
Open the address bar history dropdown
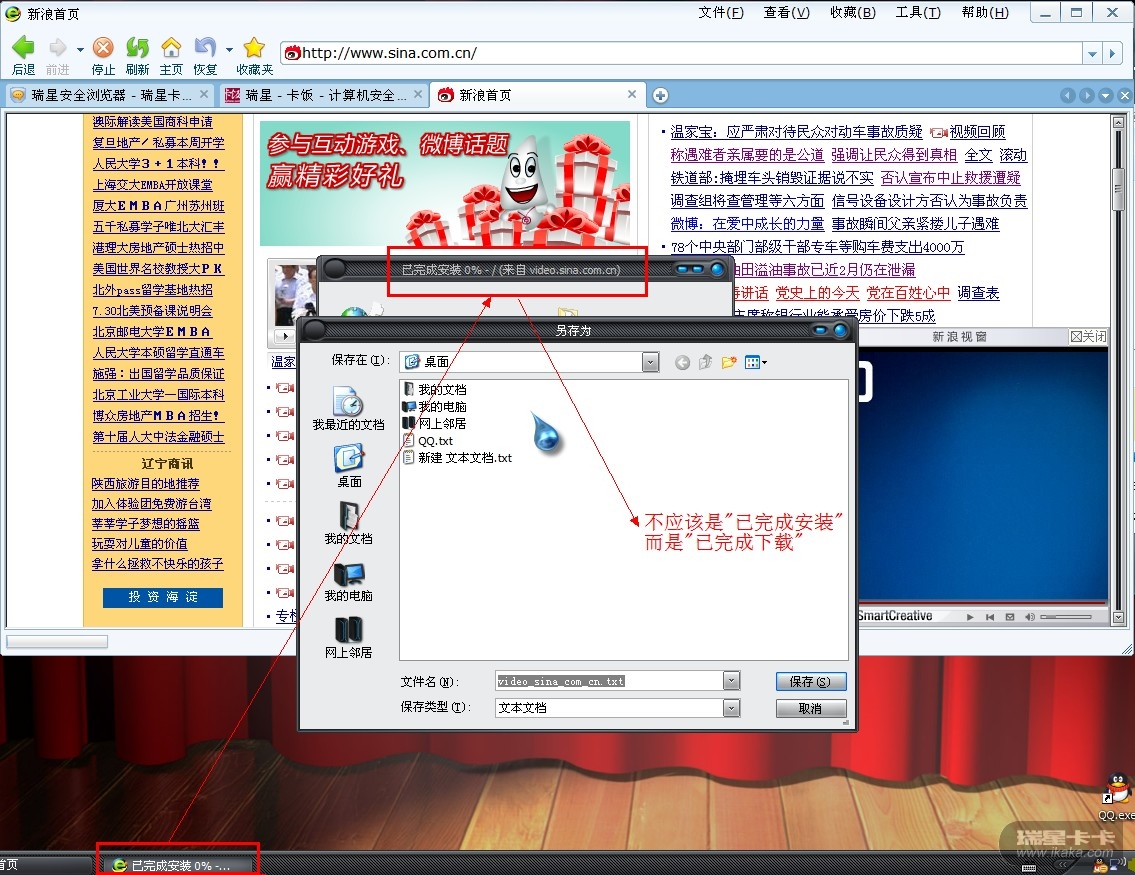[1092, 54]
